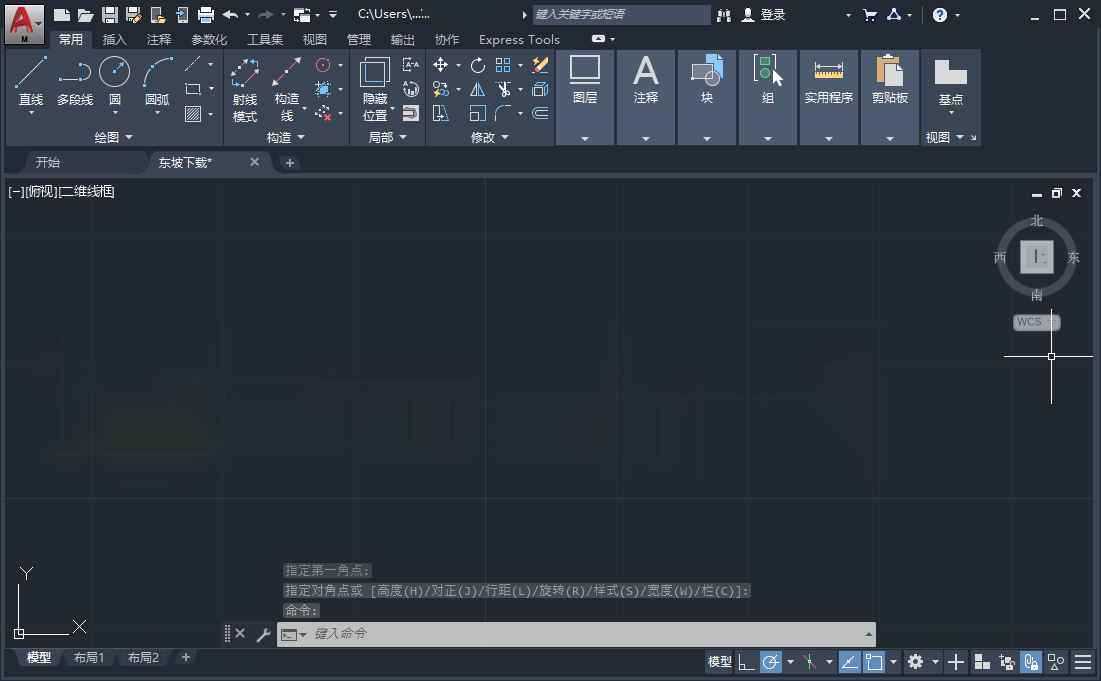
Task: Select the Mirror tool icon
Action: coord(477,89)
